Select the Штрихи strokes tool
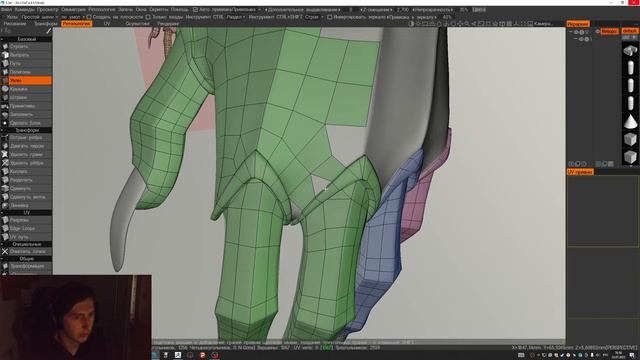Image resolution: width=640 pixels, height=360 pixels. pos(26,98)
